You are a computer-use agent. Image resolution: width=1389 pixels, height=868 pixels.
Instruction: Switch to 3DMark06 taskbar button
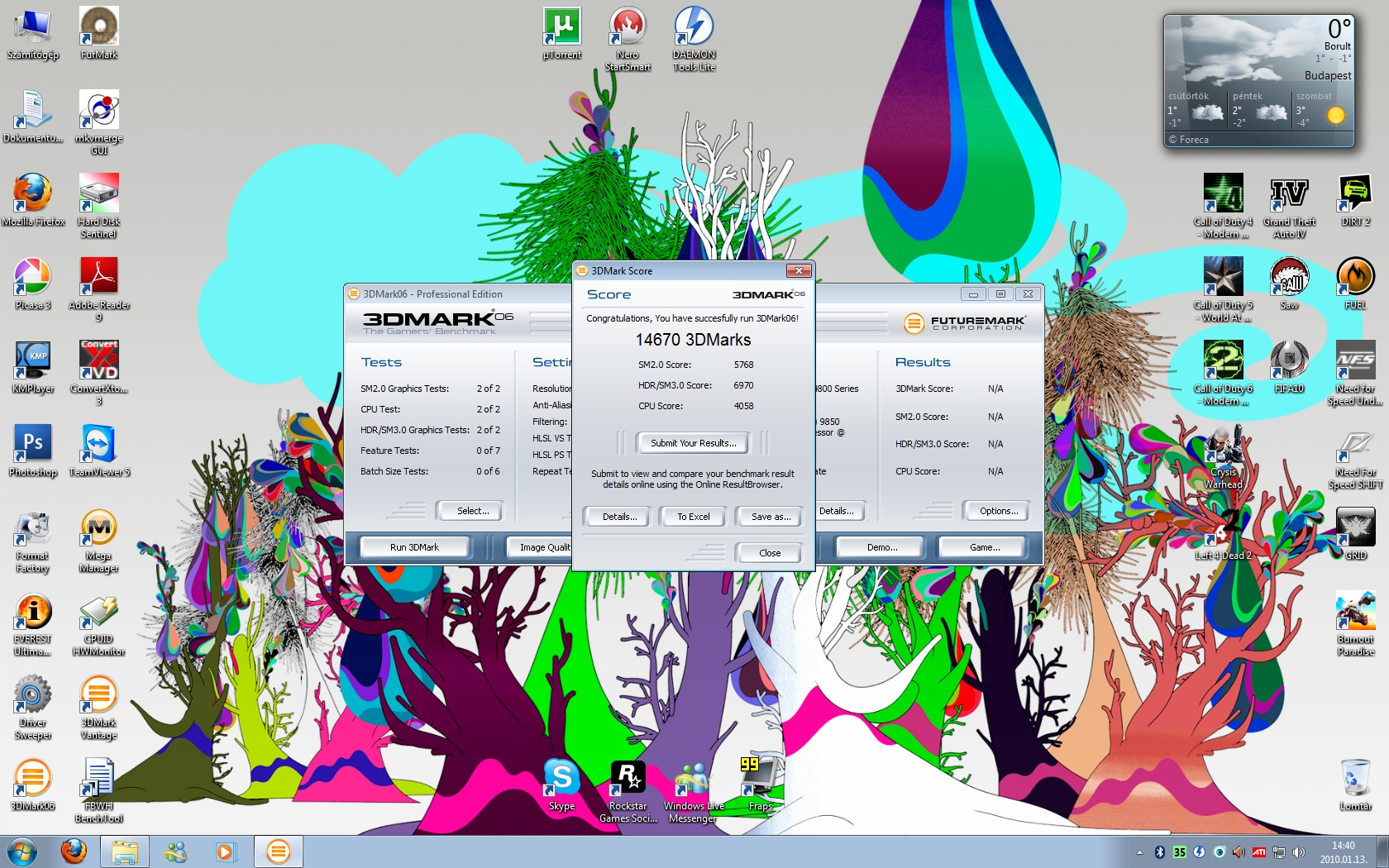(x=279, y=851)
